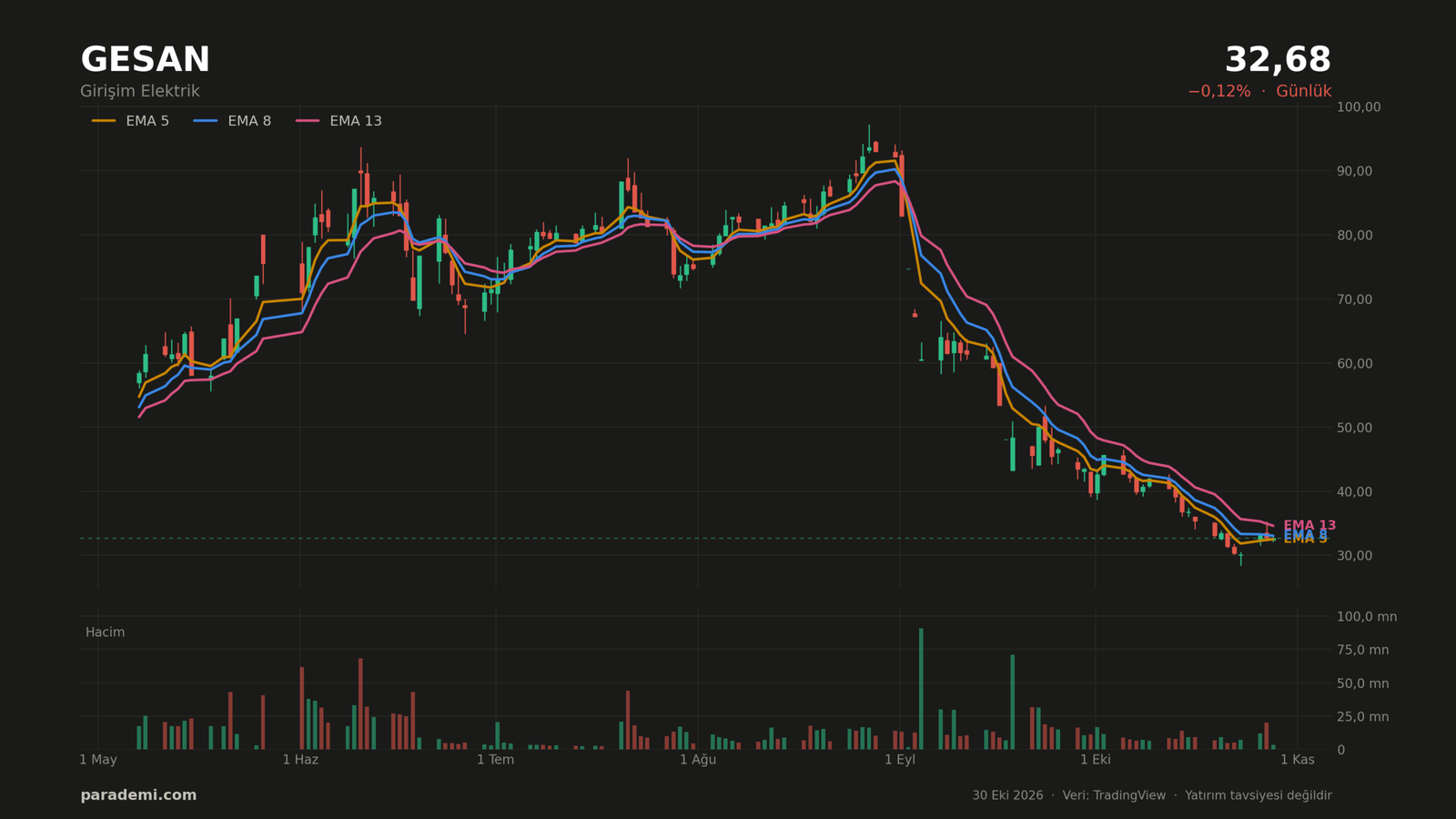
Task: Click the tallest green volume bar after 1 Eyl
Action: (x=921, y=689)
